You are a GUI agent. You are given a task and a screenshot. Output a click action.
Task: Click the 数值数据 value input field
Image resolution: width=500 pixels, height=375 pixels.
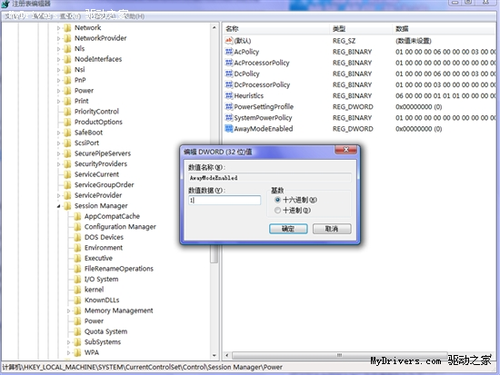[224, 200]
